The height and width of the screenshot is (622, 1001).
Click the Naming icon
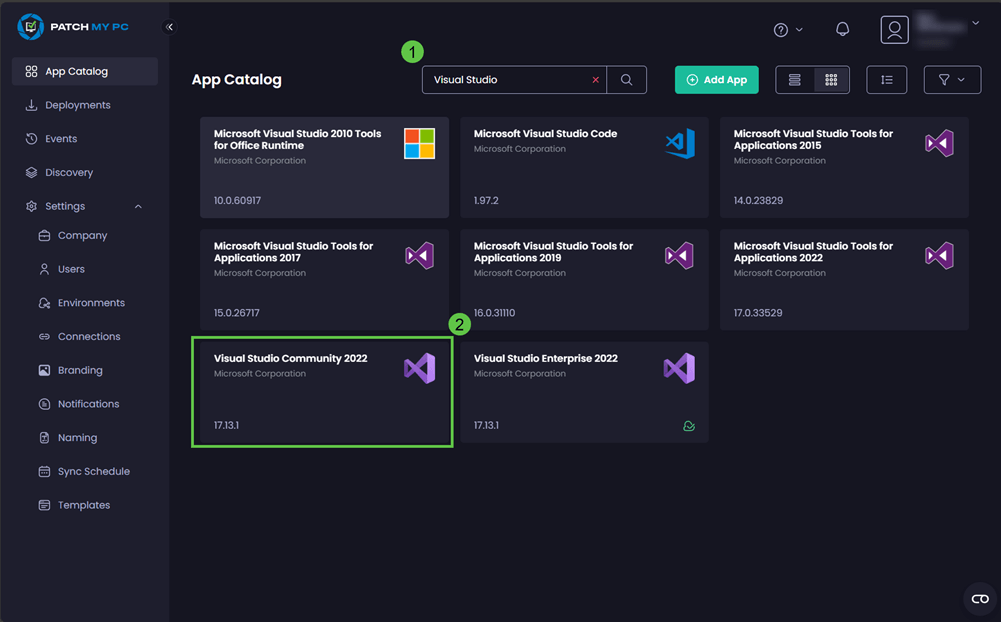(x=44, y=438)
